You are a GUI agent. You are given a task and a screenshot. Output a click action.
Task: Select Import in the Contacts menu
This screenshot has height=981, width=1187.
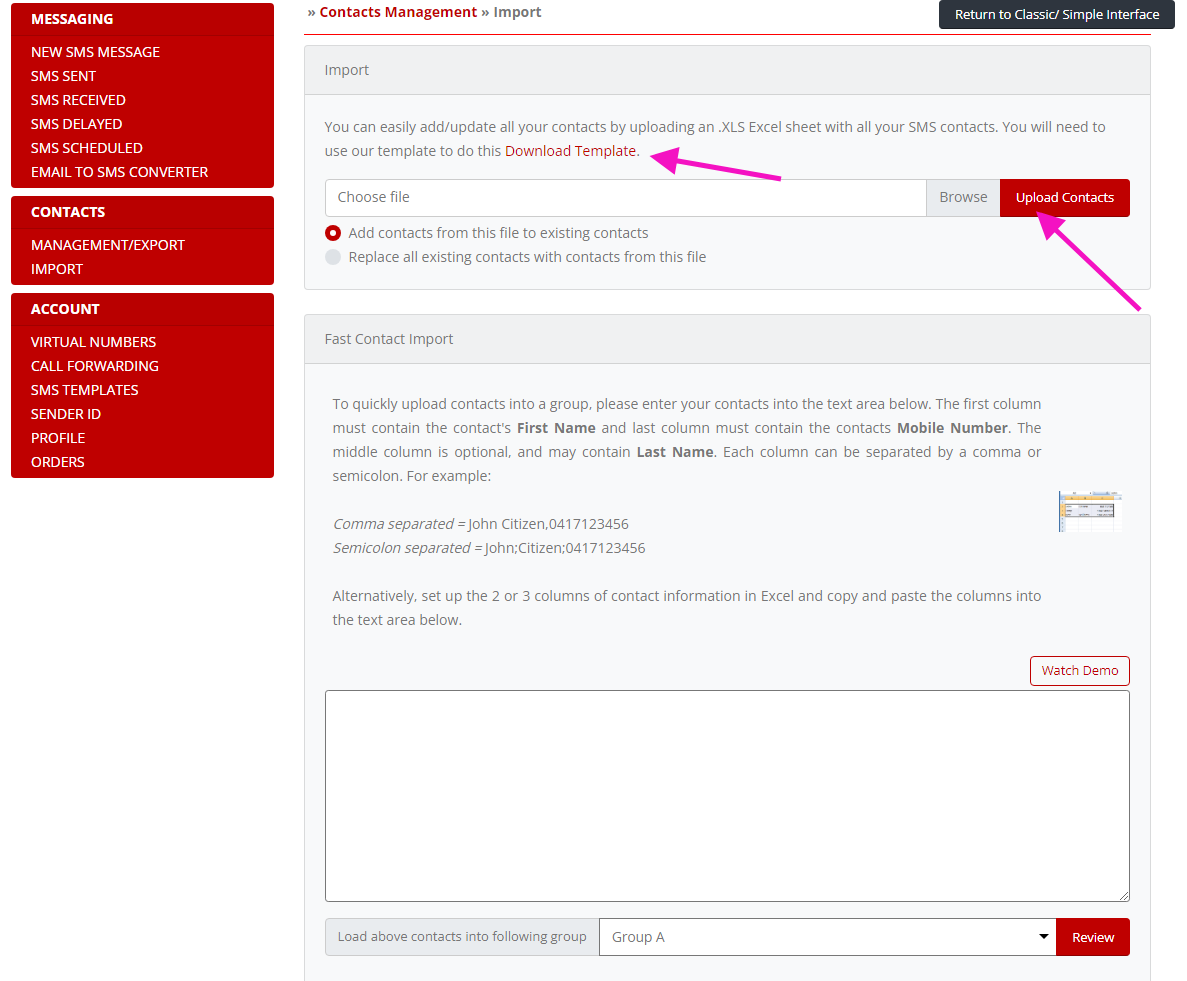(x=57, y=269)
